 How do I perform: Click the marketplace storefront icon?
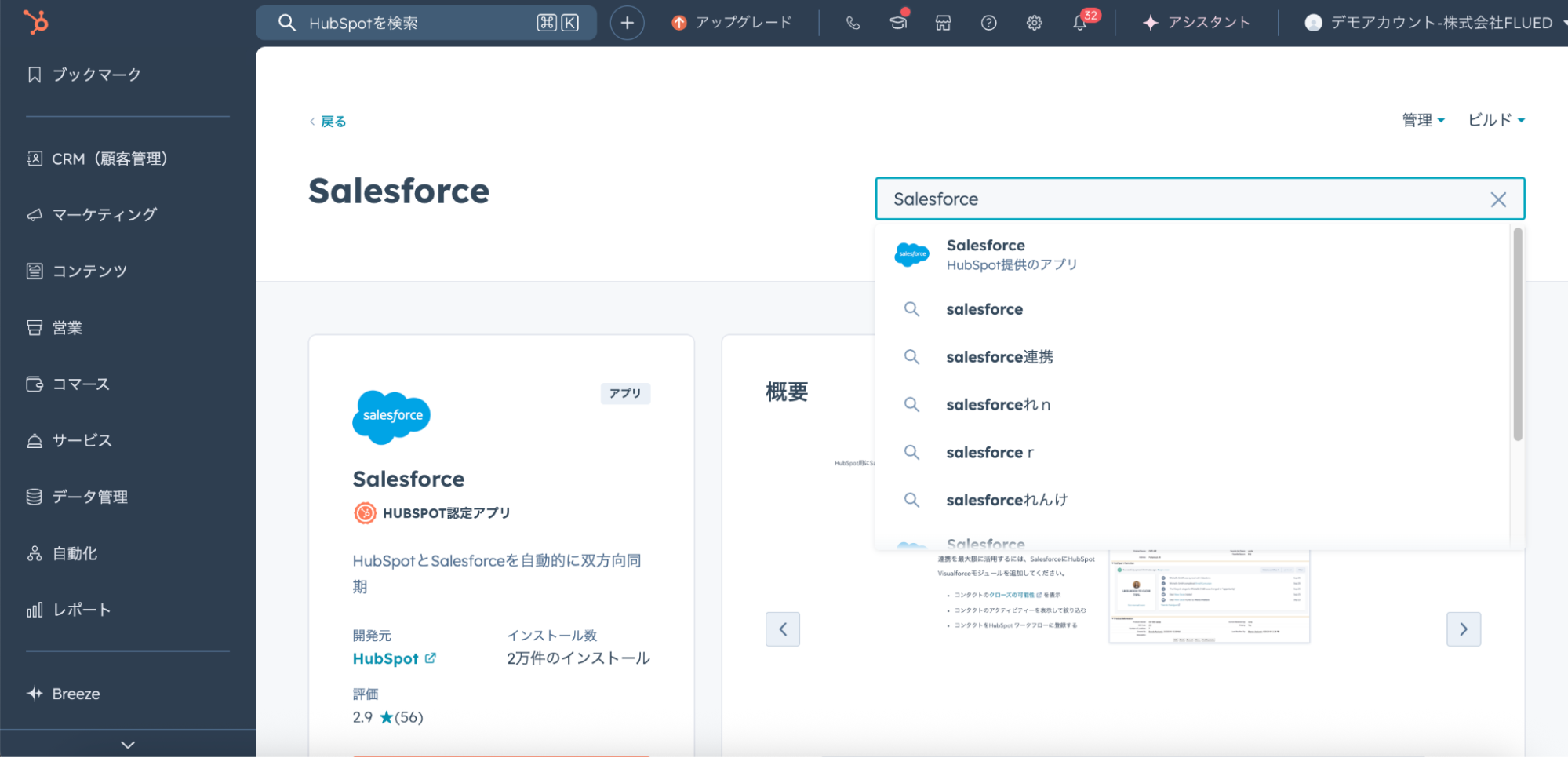tap(943, 23)
